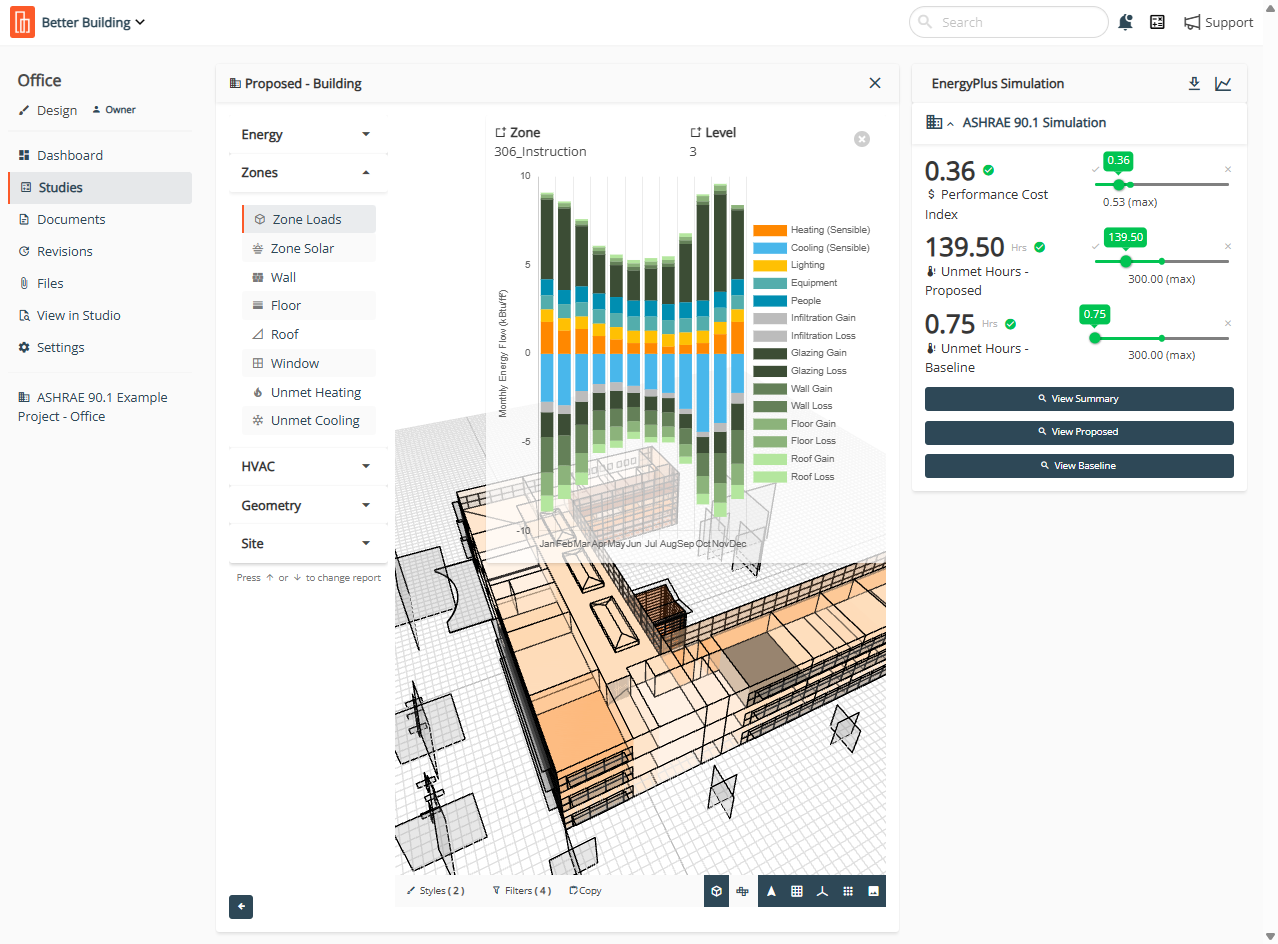Open the line chart icon in EnergyPlus panel
Image resolution: width=1278 pixels, height=944 pixels.
[1223, 84]
